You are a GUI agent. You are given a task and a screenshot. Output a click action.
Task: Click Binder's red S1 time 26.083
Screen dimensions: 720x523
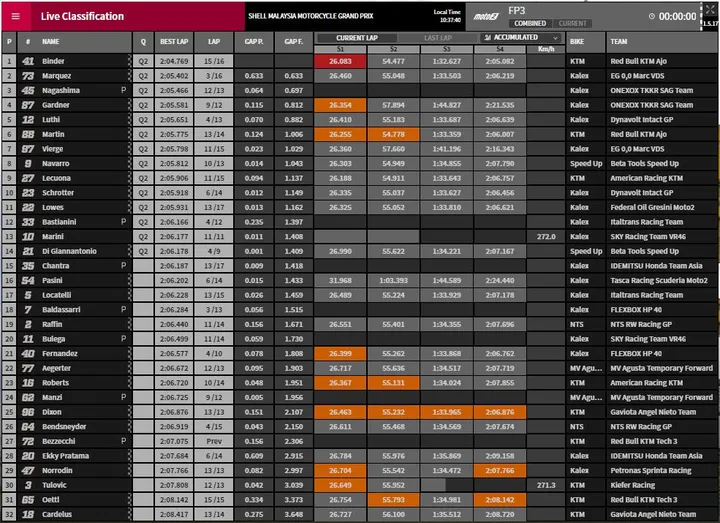pyautogui.click(x=340, y=61)
